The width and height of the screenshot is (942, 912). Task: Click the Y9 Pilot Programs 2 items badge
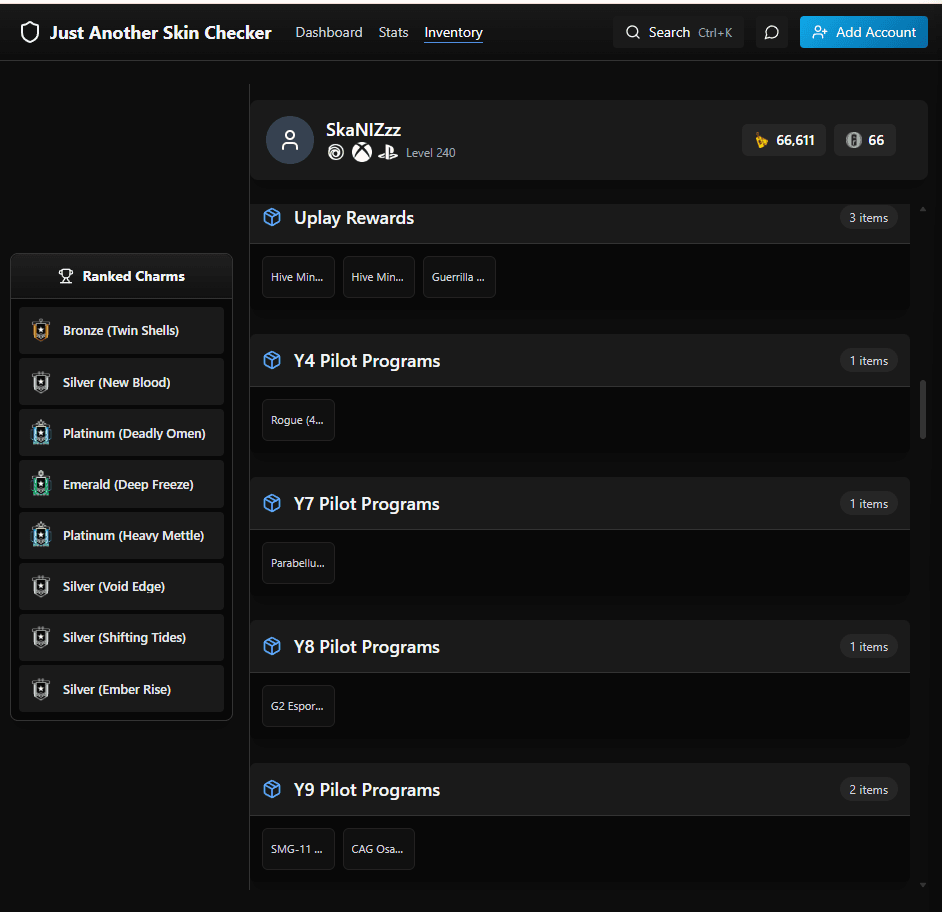[868, 789]
